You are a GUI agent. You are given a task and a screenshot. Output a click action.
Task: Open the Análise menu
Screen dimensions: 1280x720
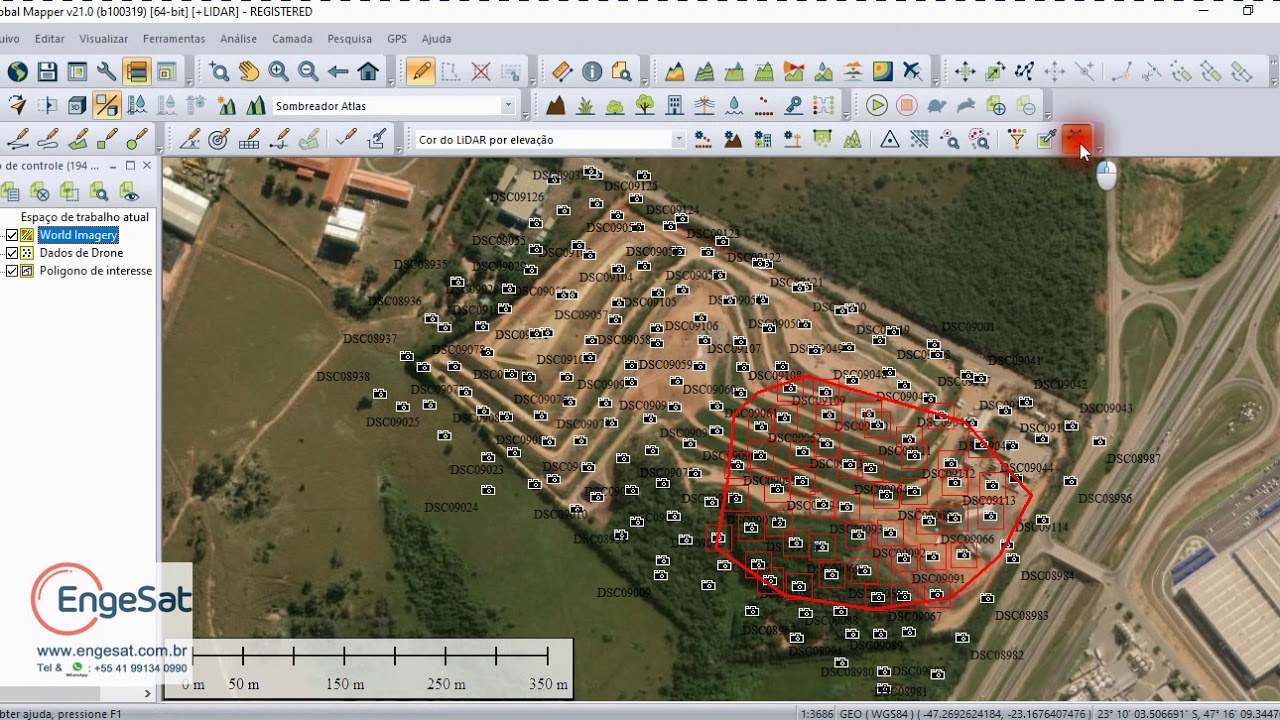coord(238,39)
